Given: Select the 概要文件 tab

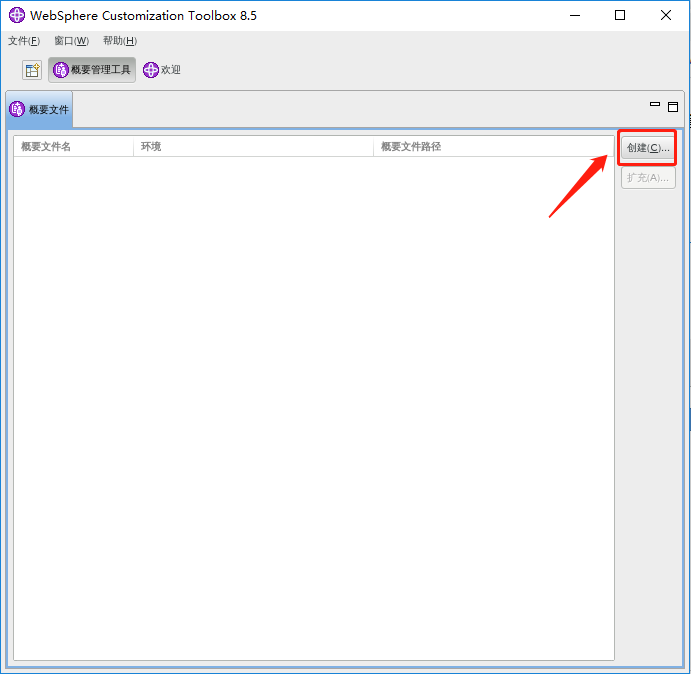Looking at the screenshot, I should (x=40, y=109).
